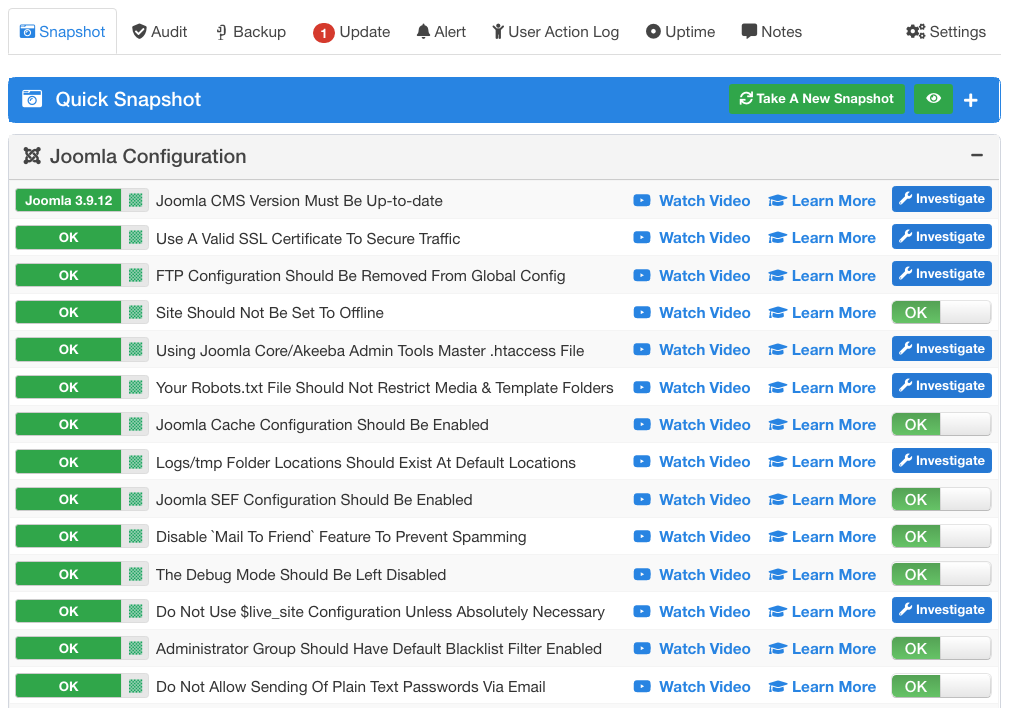Click the grid icon in the Debug Mode row
The height and width of the screenshot is (708, 1009).
135,574
